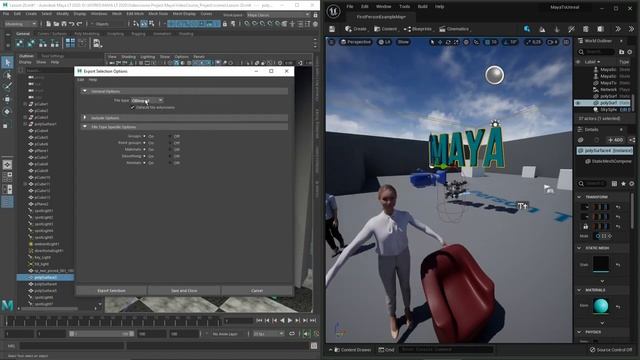This screenshot has width=640, height=360.
Task: Set Normals to Off radio button
Action: click(170, 162)
